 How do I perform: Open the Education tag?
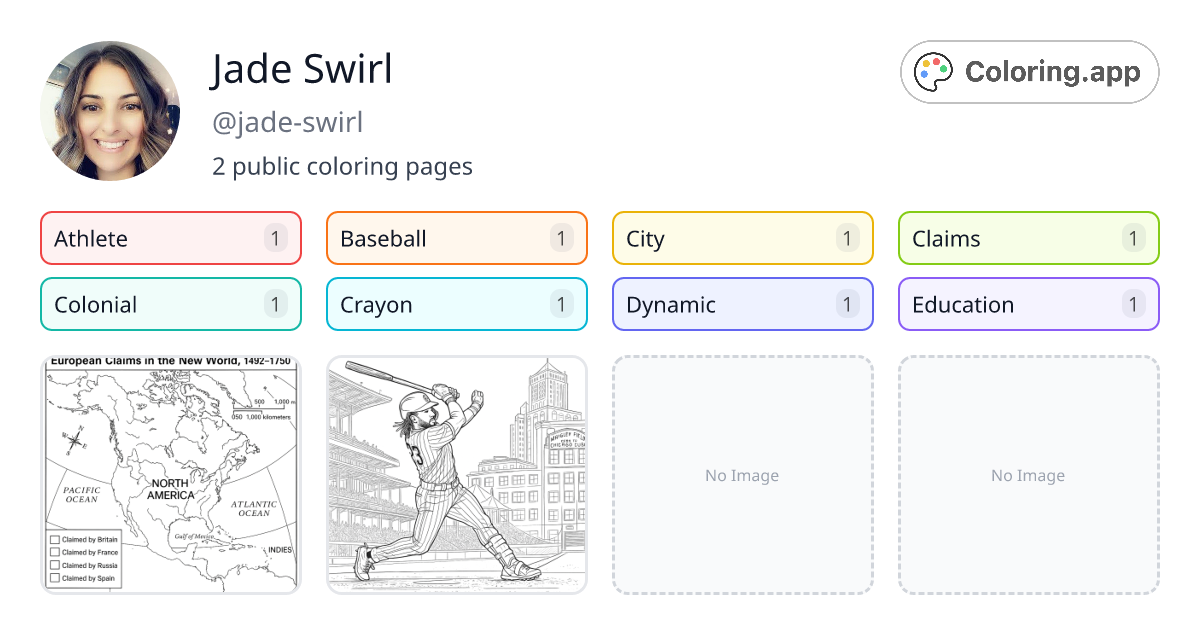(x=1029, y=304)
